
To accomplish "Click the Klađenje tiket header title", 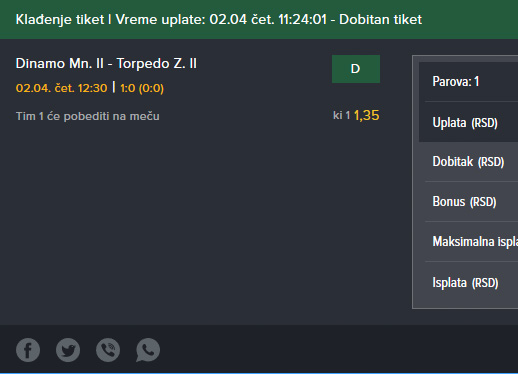I will tap(60, 20).
